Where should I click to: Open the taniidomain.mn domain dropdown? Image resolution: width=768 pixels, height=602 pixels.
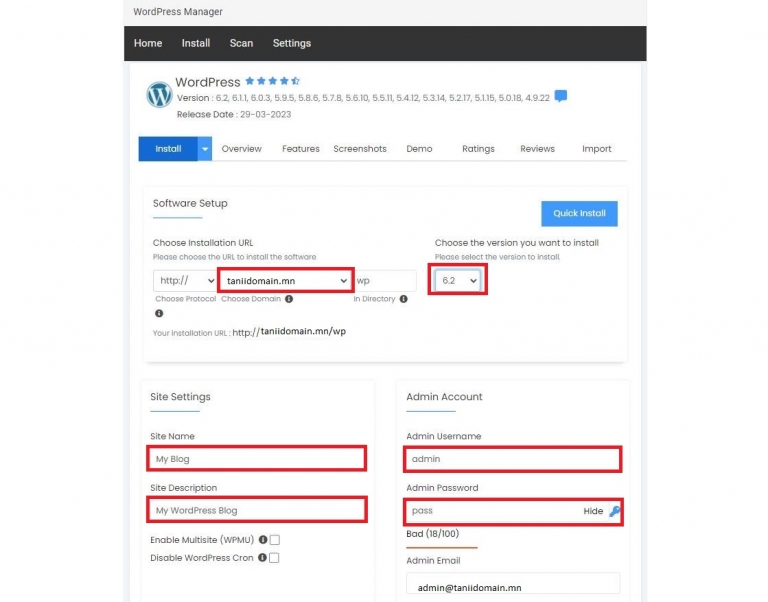click(286, 281)
